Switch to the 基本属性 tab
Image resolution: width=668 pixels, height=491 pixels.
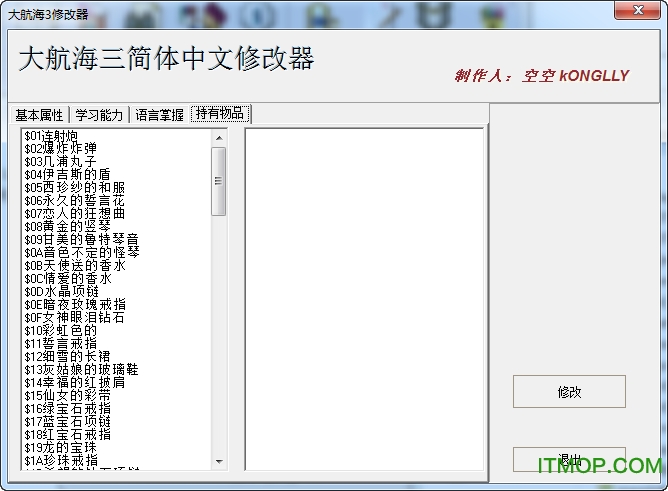(41, 115)
